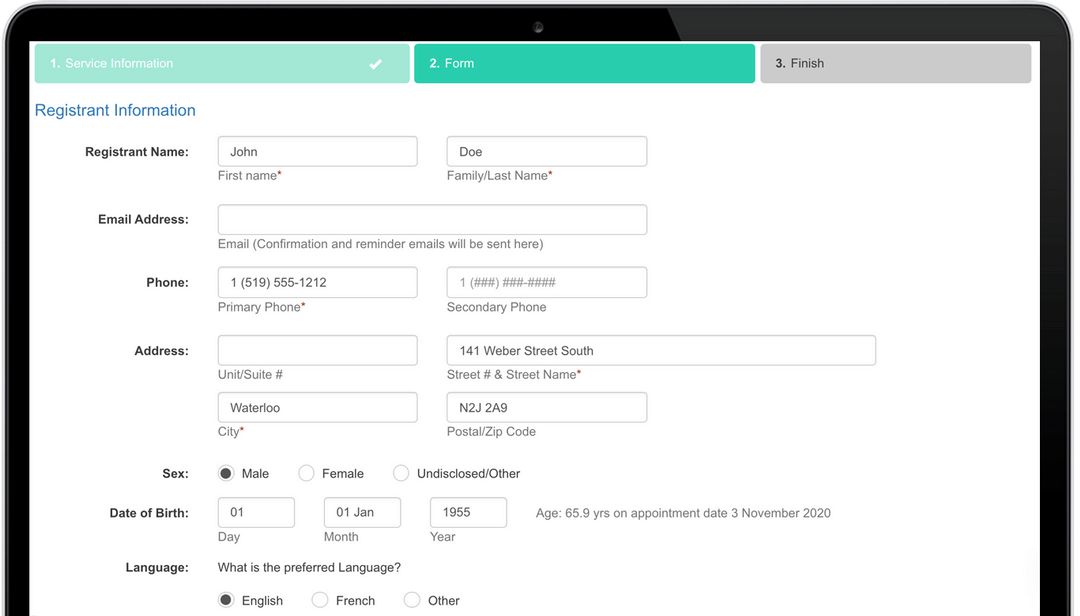
Task: Select Other for preferred language
Action: 411,600
